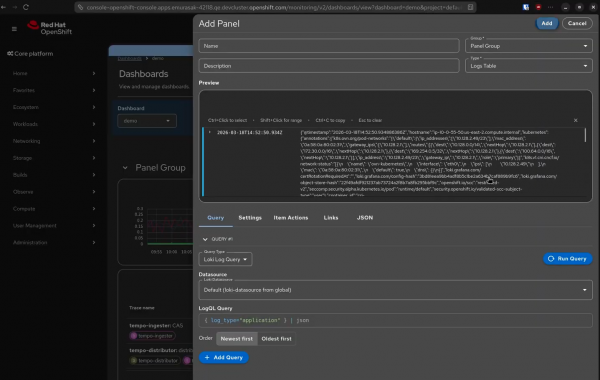The height and width of the screenshot is (380, 600).
Task: Click the Red Hat OpenShift logo
Action: pyautogui.click(x=49, y=28)
